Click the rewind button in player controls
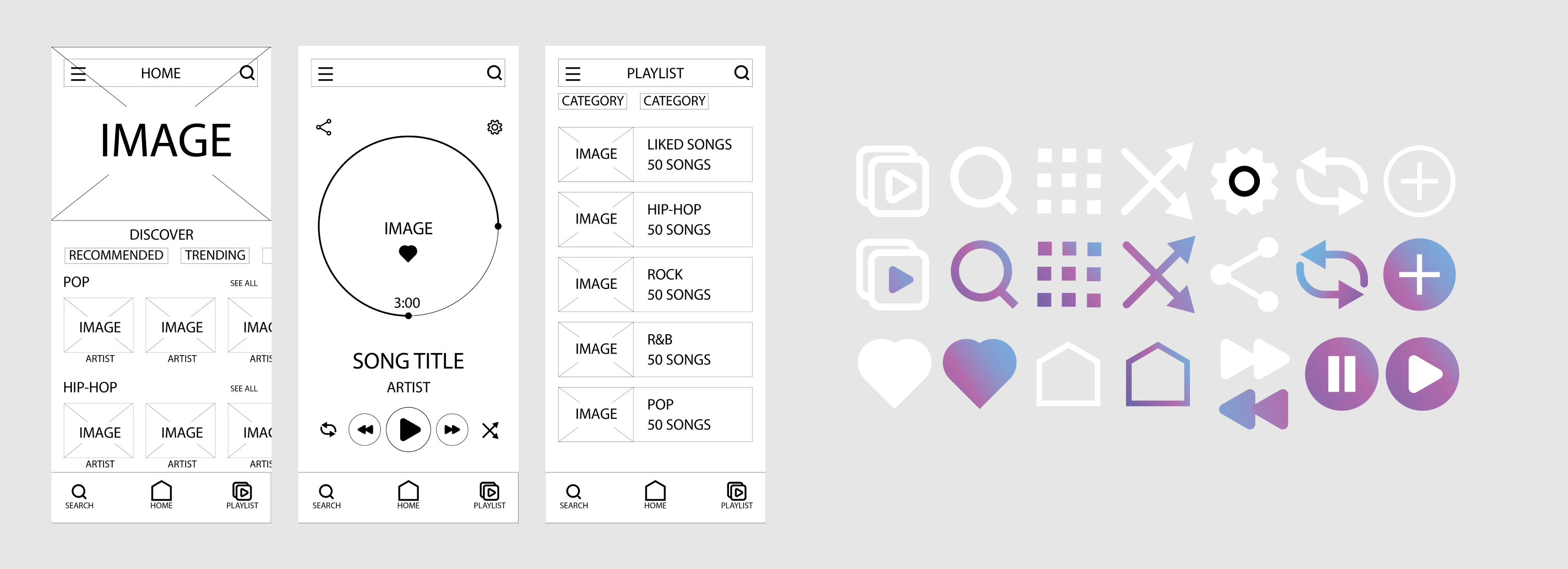This screenshot has height=569, width=1568. click(363, 430)
